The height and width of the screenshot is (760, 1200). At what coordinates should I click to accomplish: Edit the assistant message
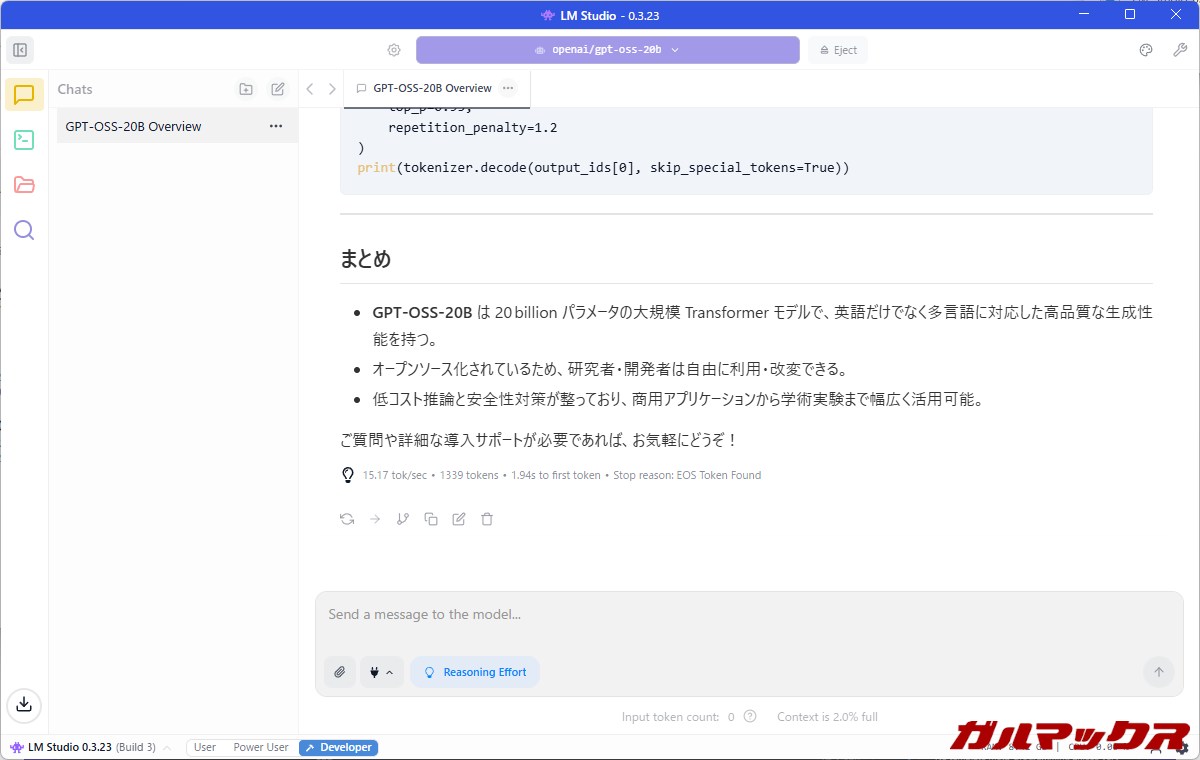(459, 519)
